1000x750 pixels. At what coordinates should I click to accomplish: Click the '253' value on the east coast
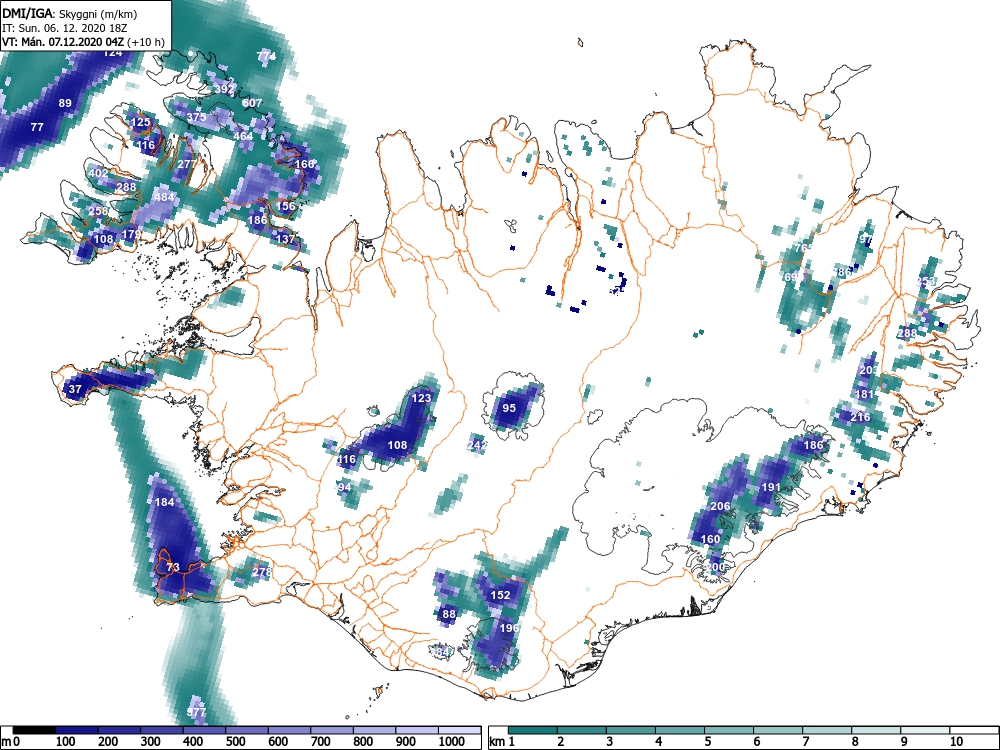(925, 281)
